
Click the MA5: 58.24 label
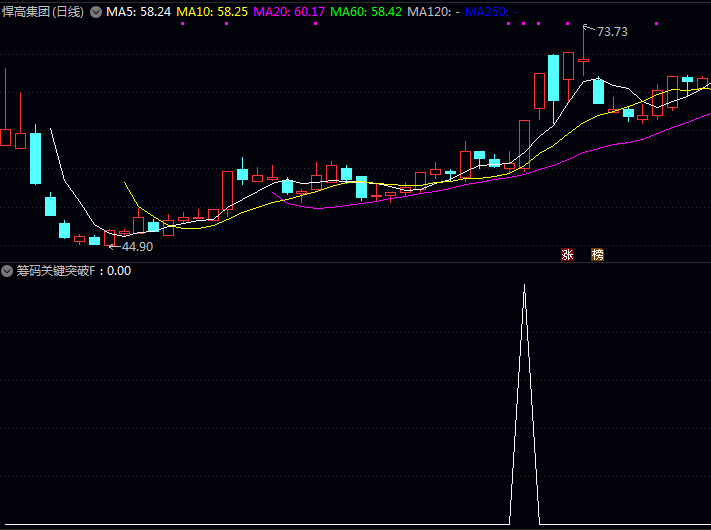(138, 12)
